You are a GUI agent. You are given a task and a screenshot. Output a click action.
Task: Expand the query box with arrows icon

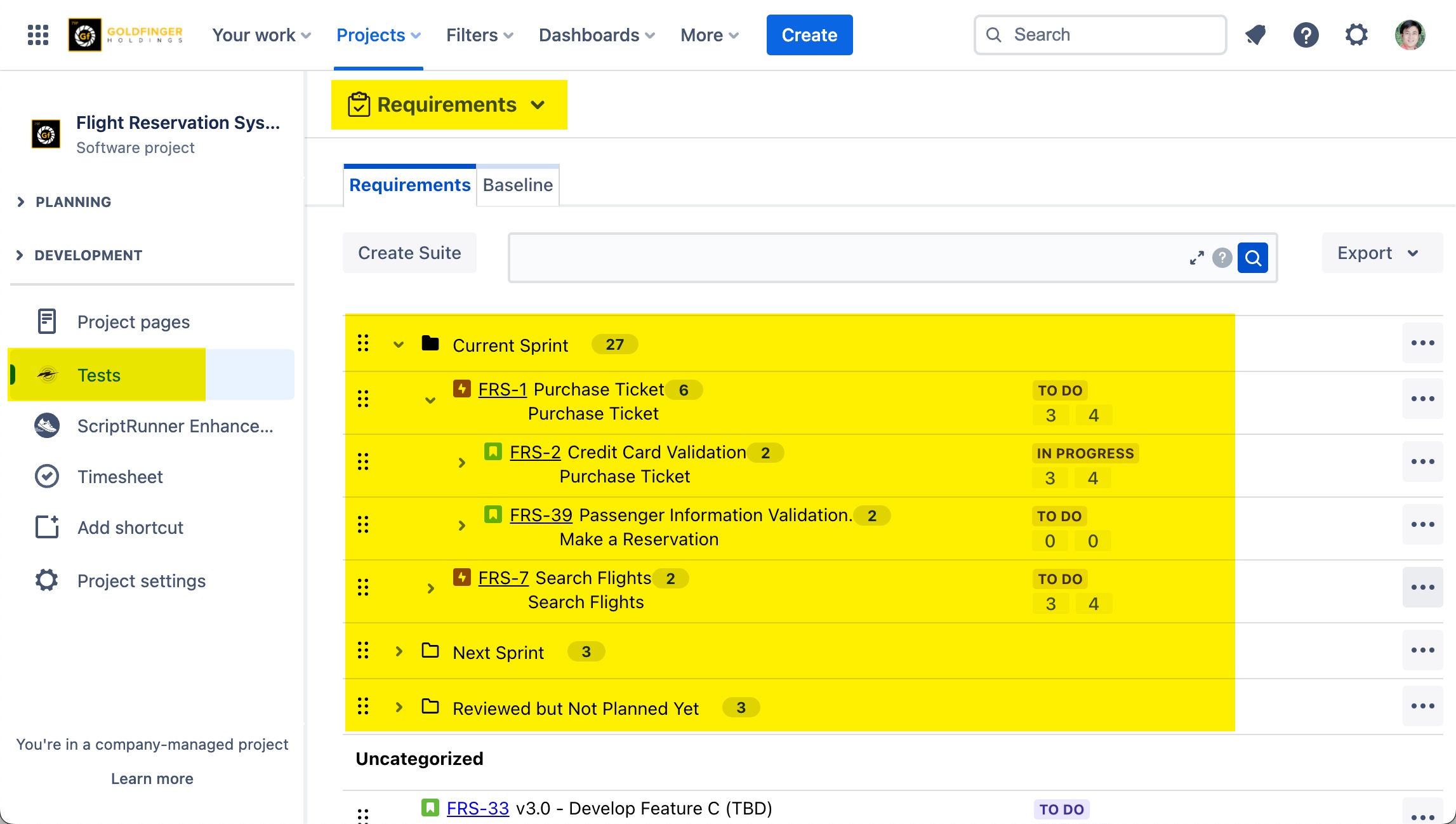click(x=1196, y=258)
